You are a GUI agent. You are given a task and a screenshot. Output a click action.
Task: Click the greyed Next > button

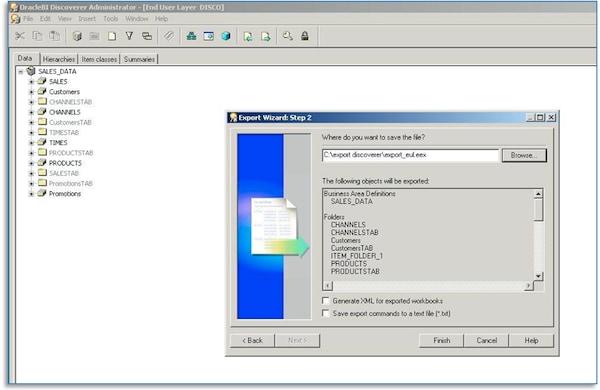297,340
